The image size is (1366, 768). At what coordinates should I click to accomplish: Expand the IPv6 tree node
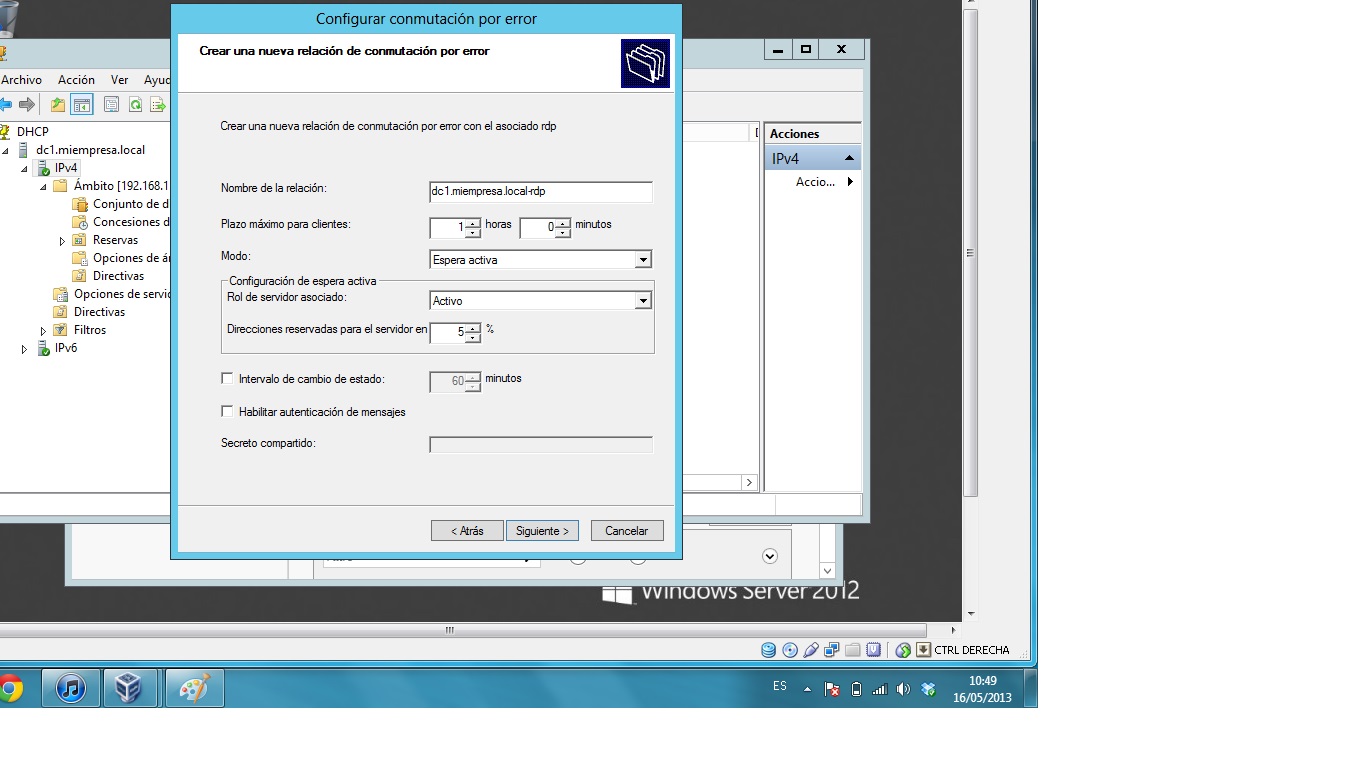click(25, 349)
